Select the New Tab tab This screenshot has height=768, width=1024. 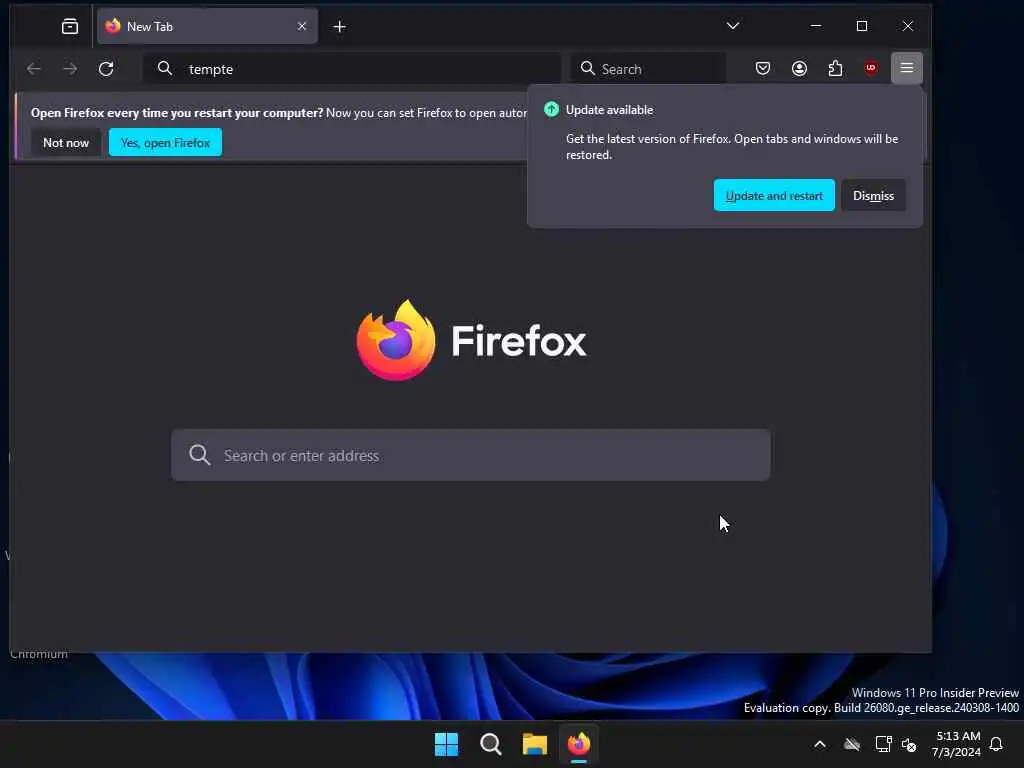coord(207,26)
